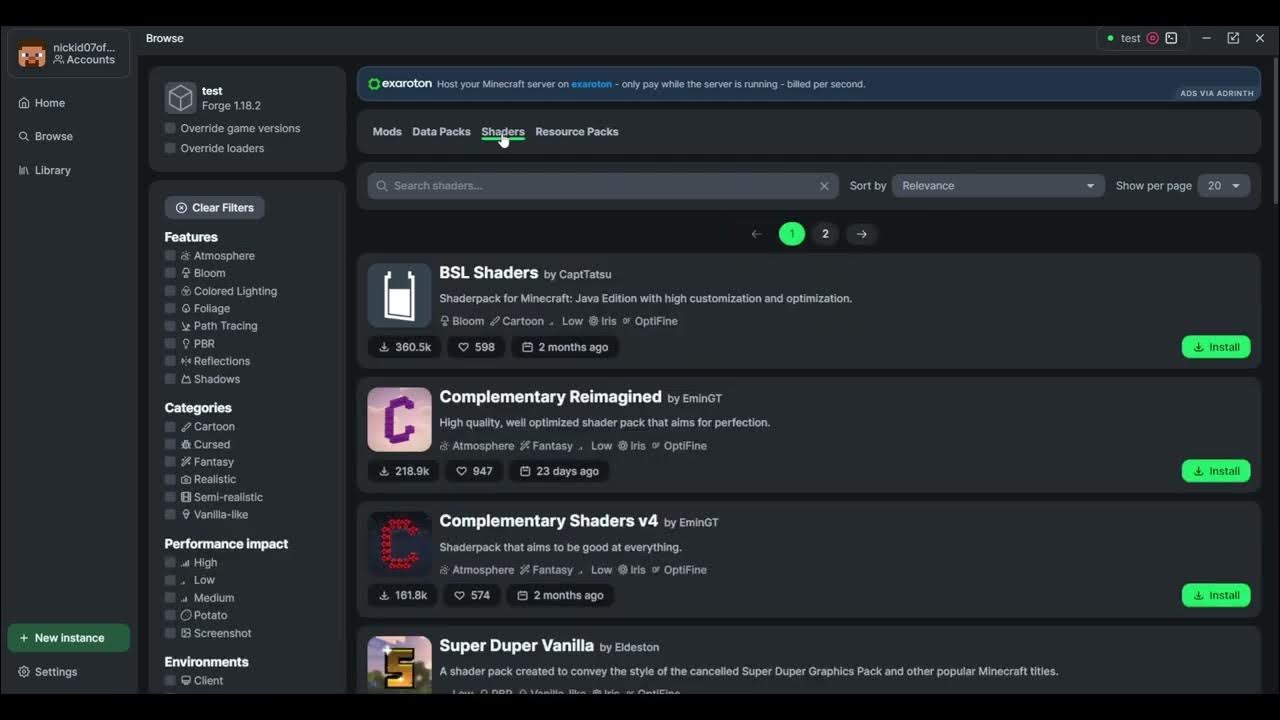Switch to the Data Packs tab
Screen dimensions: 1280x720
click(x=441, y=132)
